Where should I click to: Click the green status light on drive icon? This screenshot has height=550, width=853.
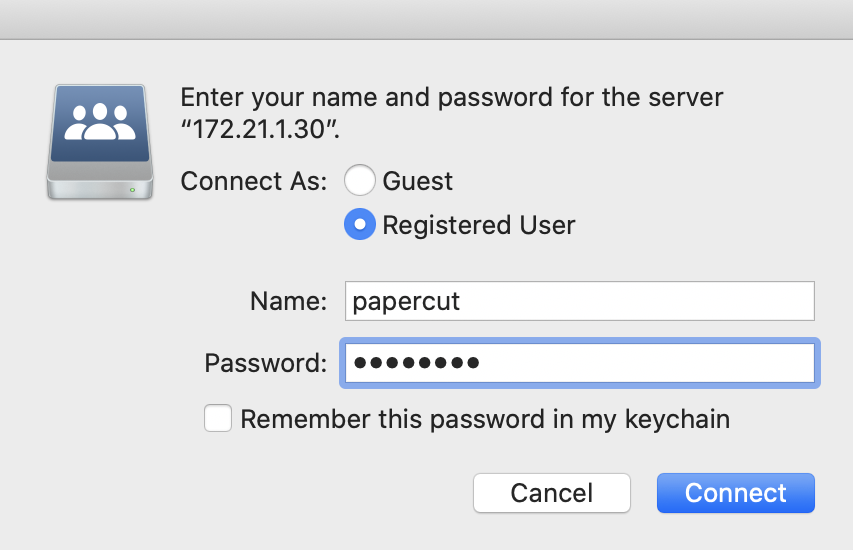[132, 190]
